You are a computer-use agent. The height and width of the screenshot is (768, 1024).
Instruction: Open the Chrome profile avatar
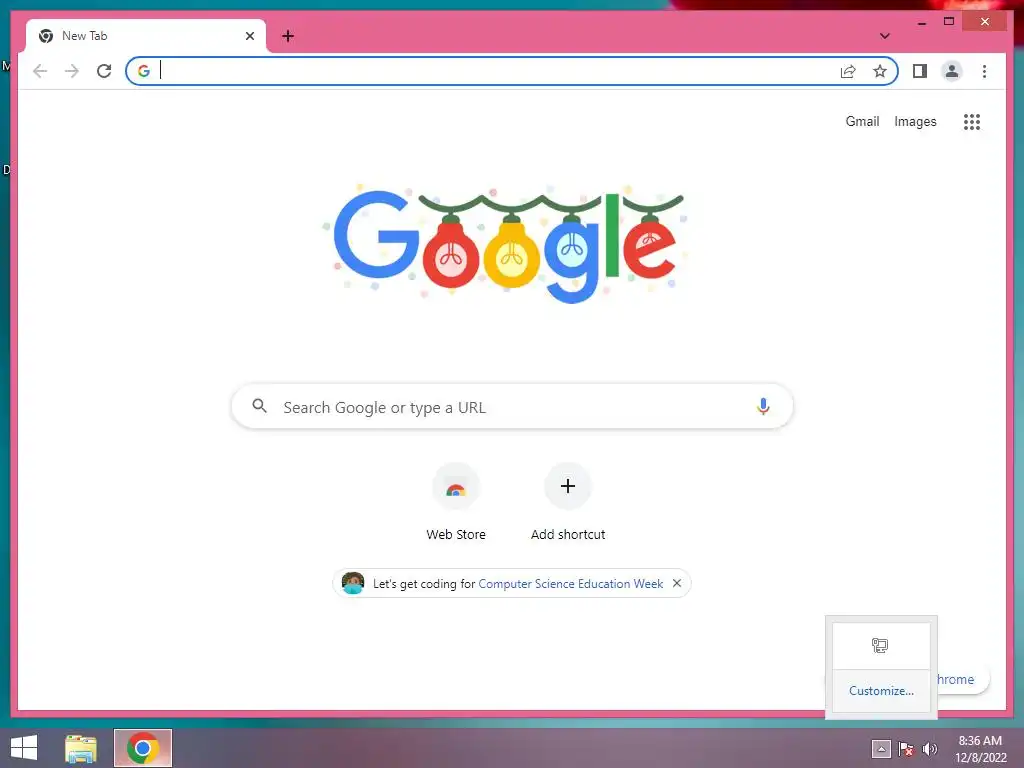(952, 71)
